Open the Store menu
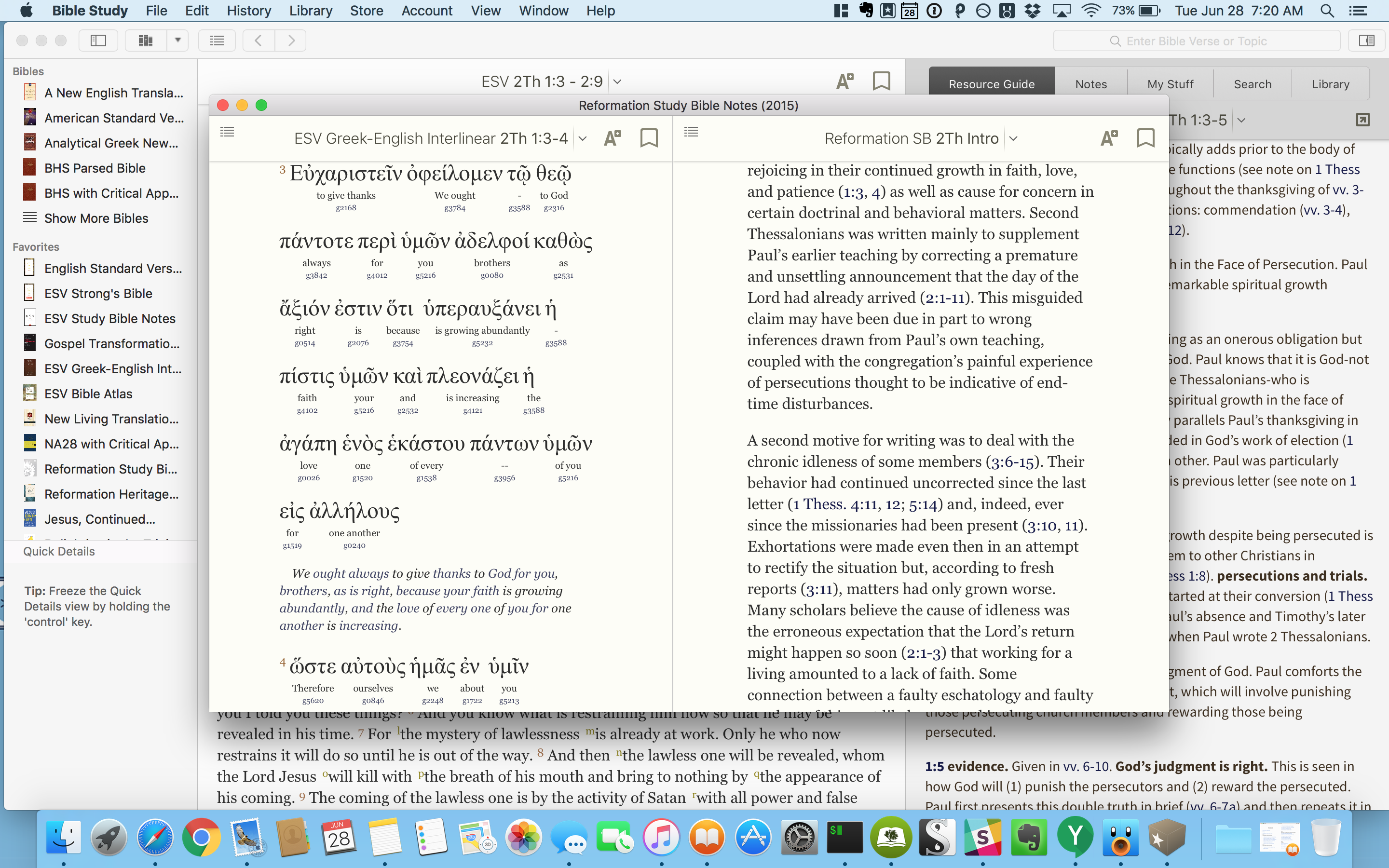Viewport: 1389px width, 868px height. (x=367, y=10)
